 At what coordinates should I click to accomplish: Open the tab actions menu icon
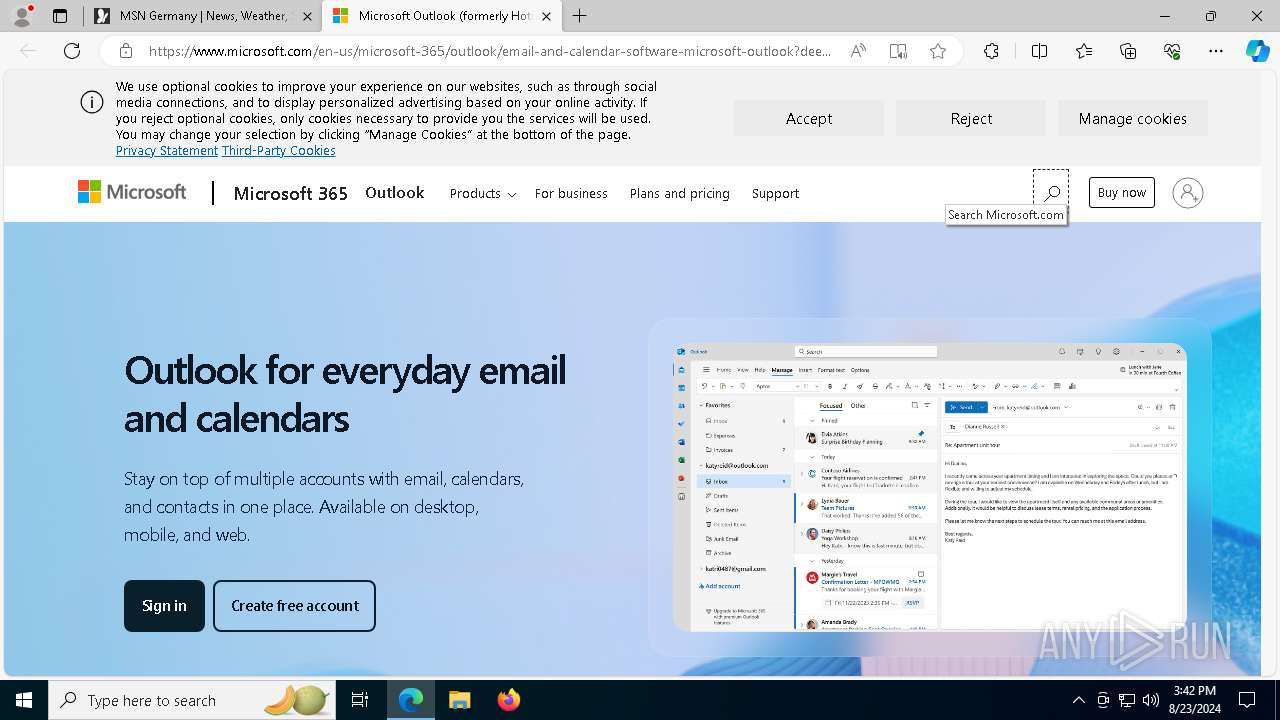tap(60, 16)
